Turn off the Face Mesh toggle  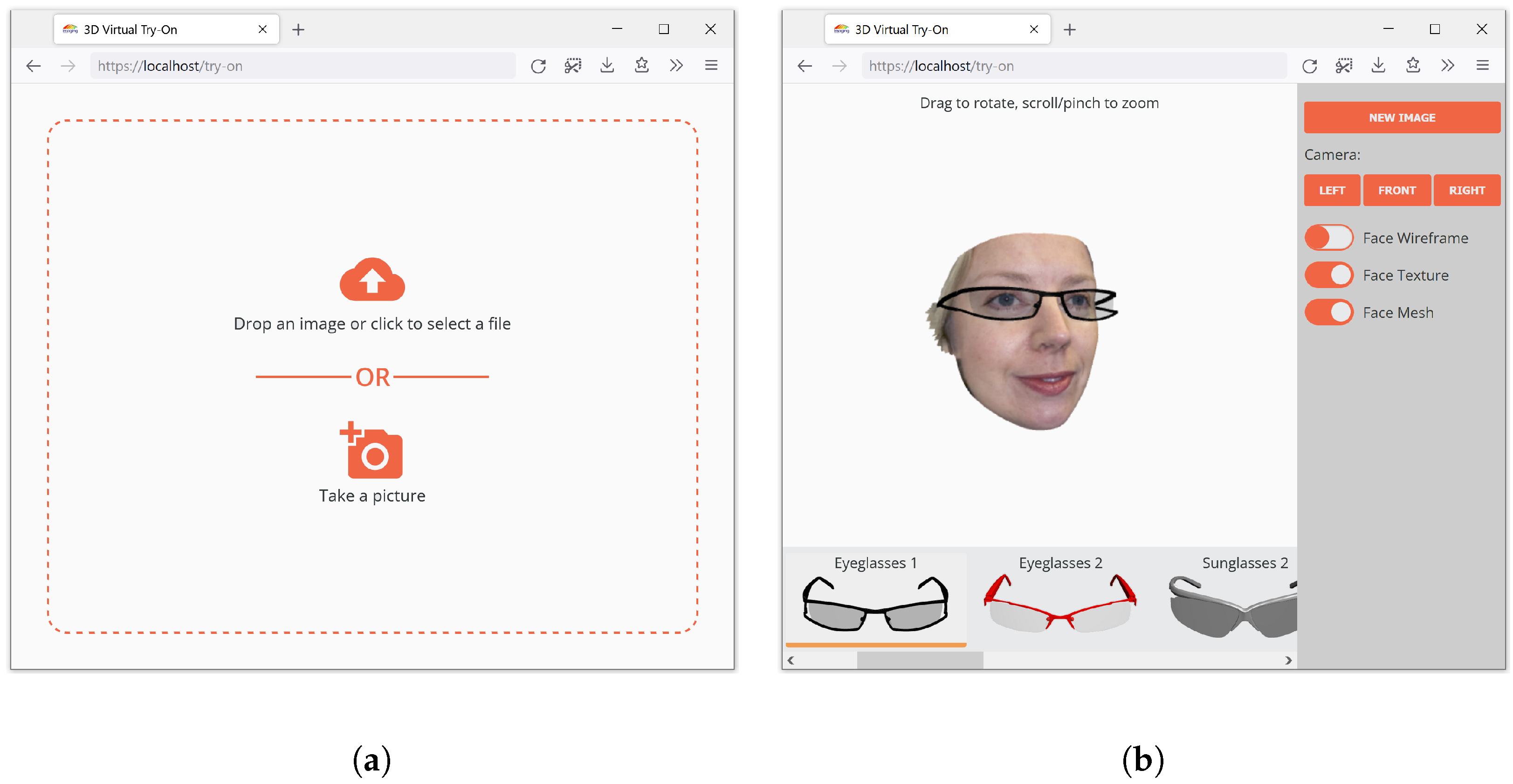coord(1328,312)
